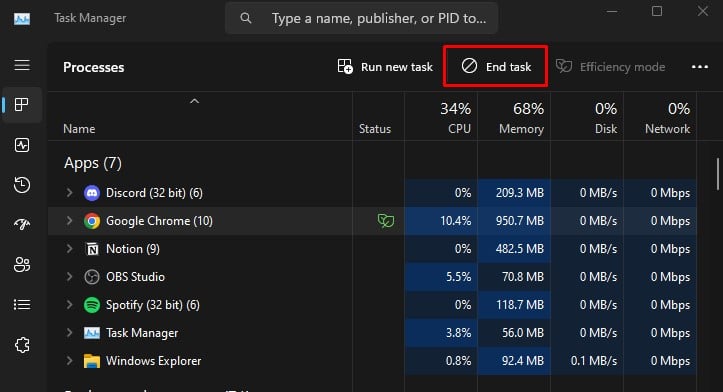Viewport: 723px width, 392px height.
Task: Sort processes by Name column
Action: pyautogui.click(x=79, y=129)
